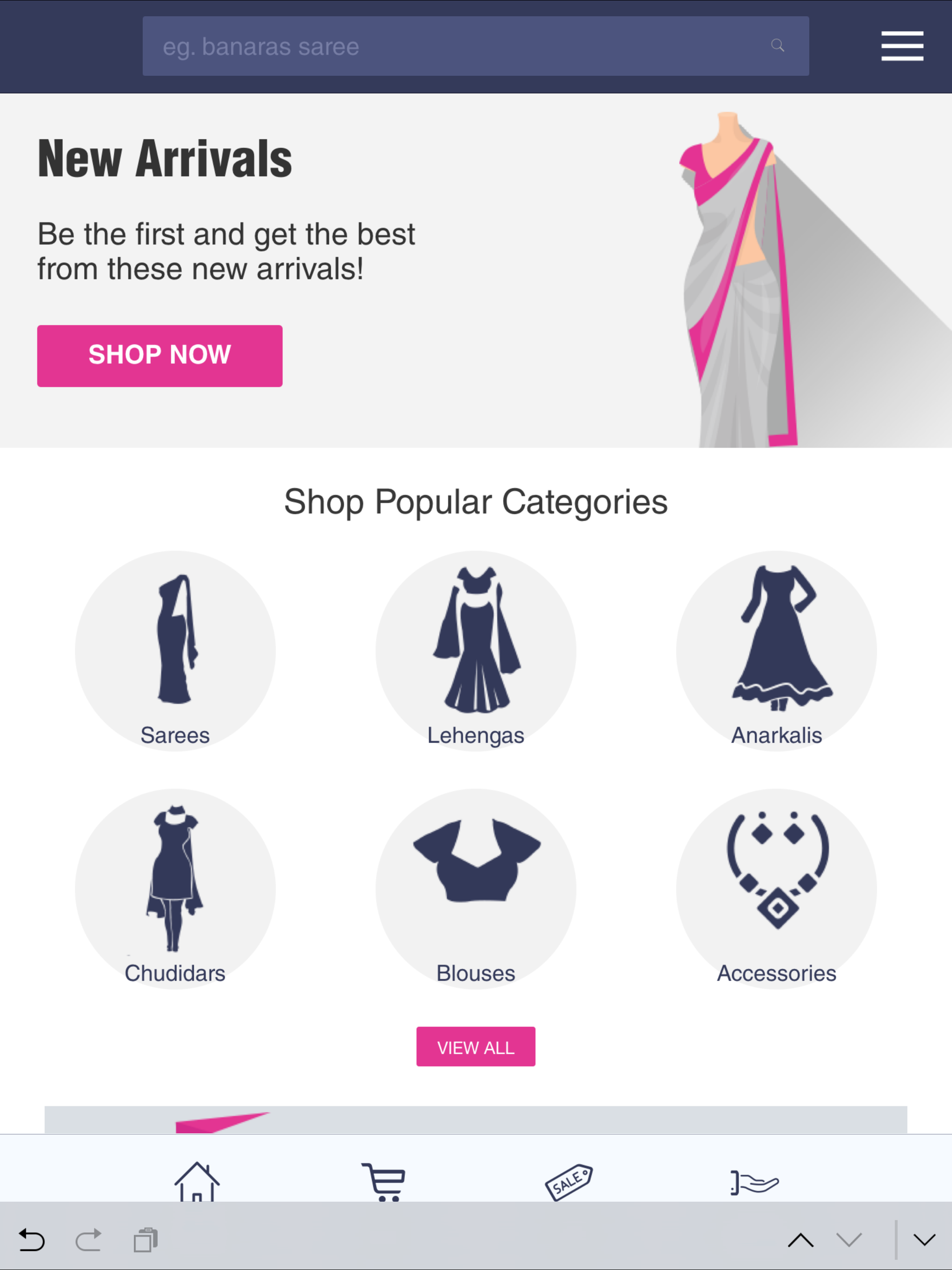Go back with the browser undo arrow

(32, 1240)
